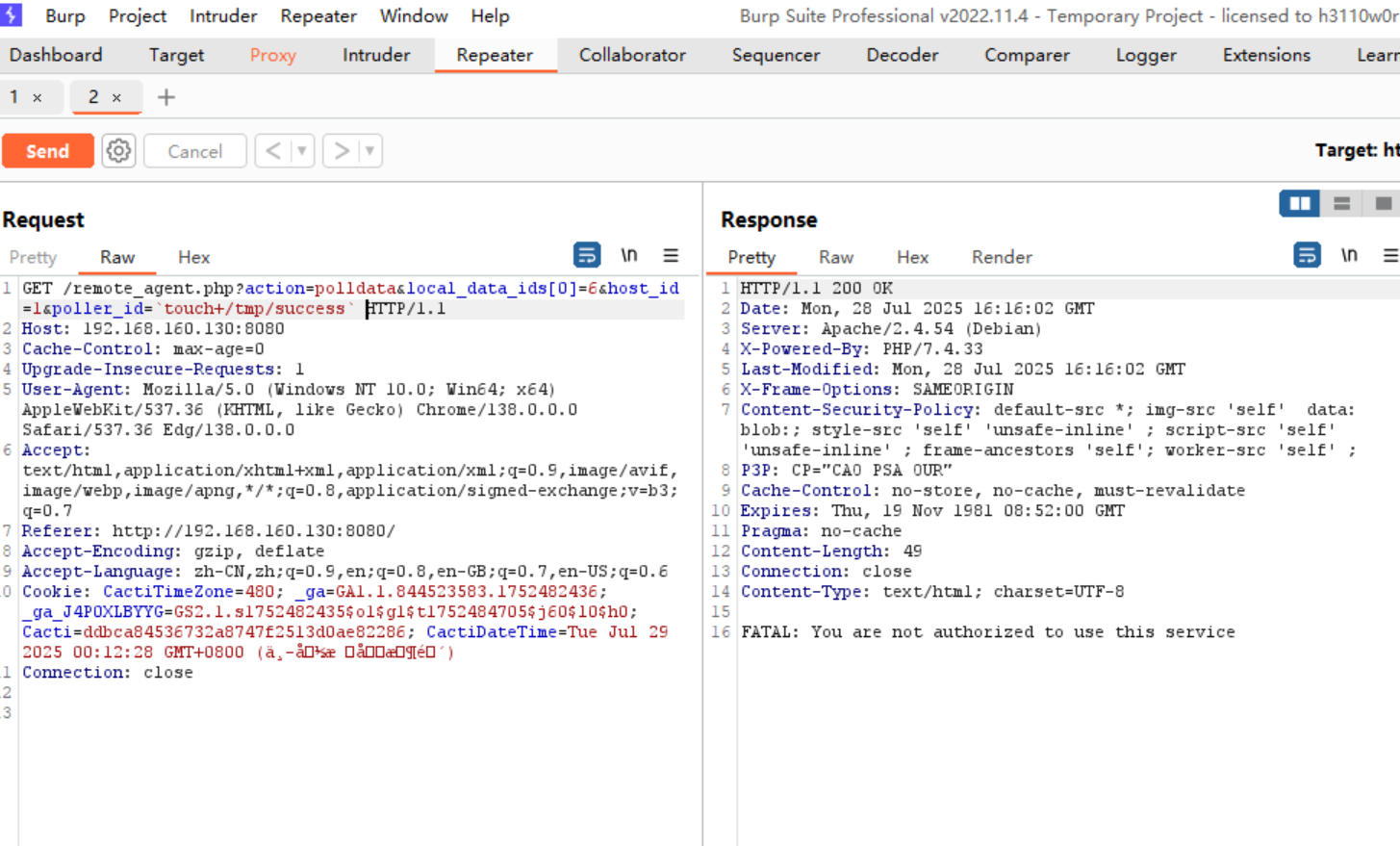Click the Connection: close request header
Screen dimensions: 1400x846
pos(108,672)
